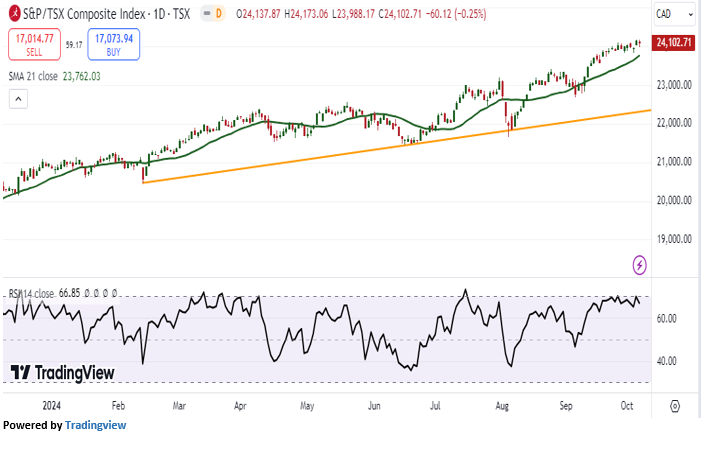Collapse the indicator legend with chevron arrow
The image size is (707, 451).
(17, 98)
